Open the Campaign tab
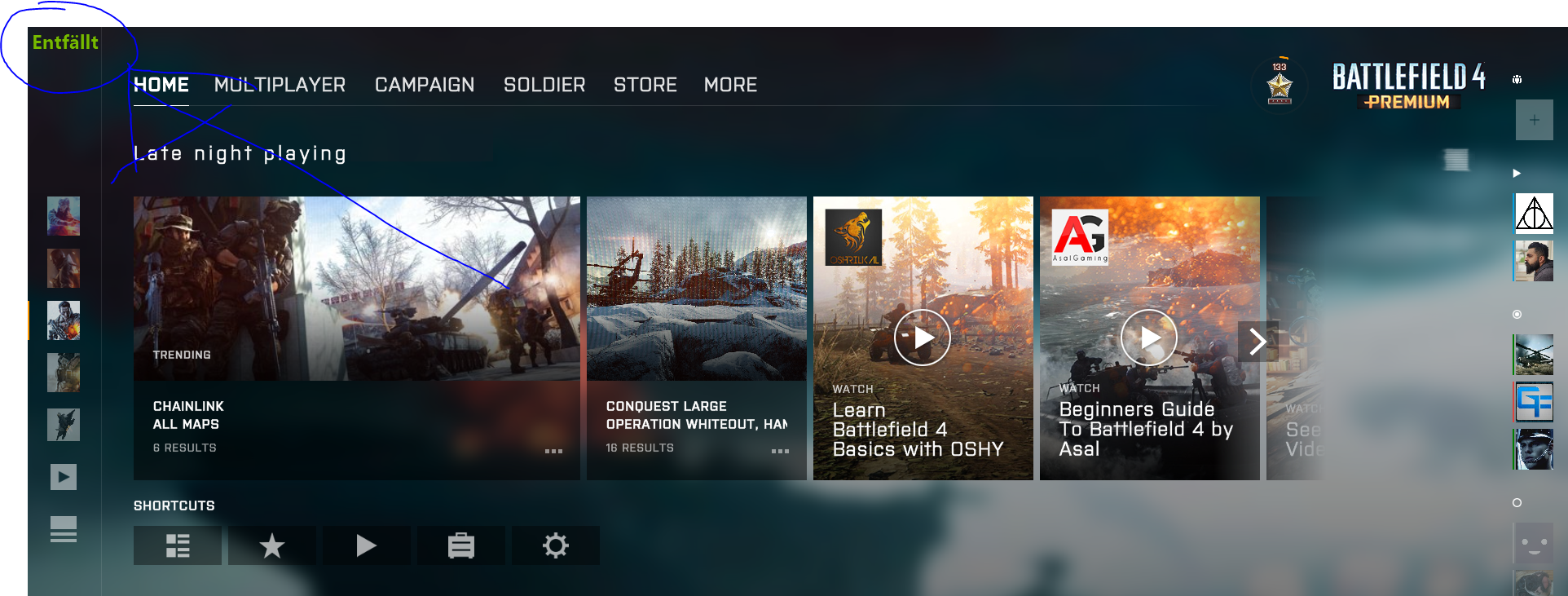This screenshot has height=596, width=1568. 425,85
